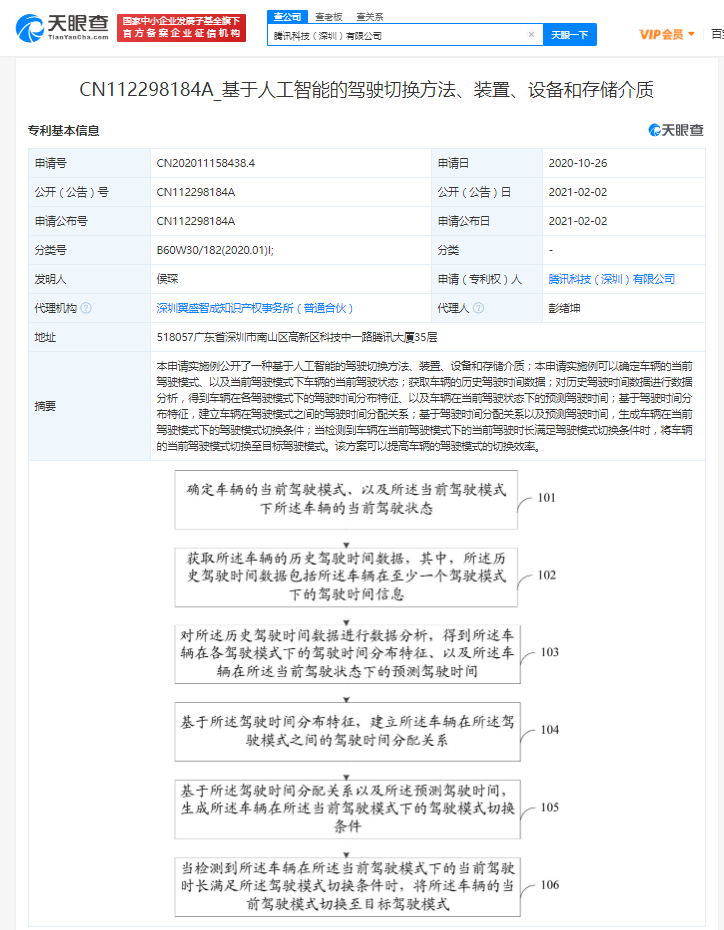Select inventor name 侯琛
This screenshot has height=930, width=724.
click(167, 279)
